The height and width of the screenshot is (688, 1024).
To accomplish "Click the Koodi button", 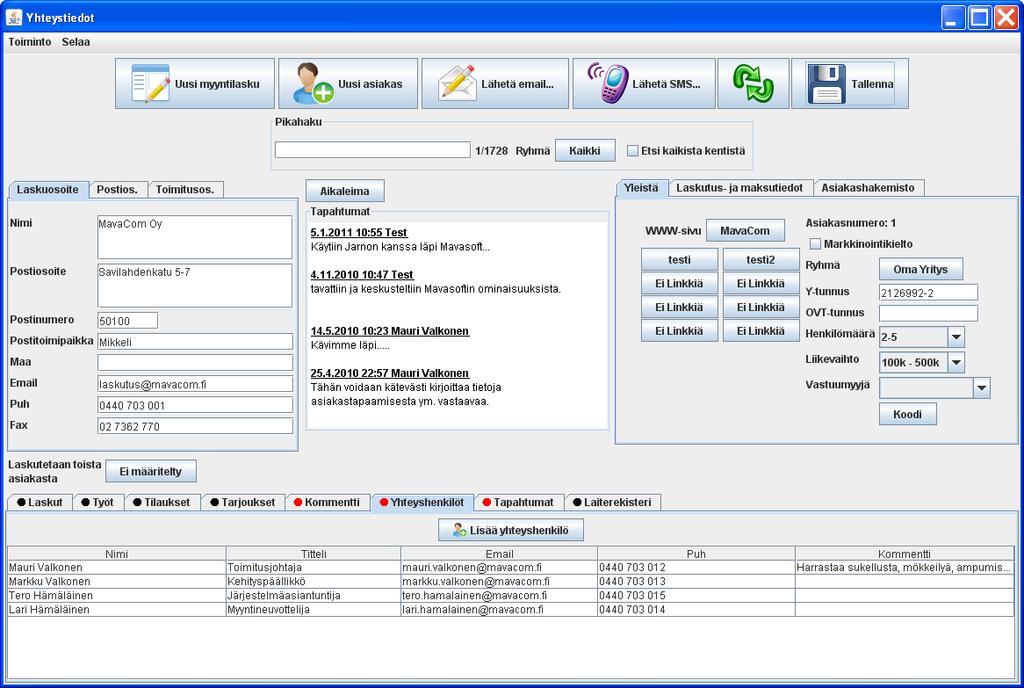I will [x=908, y=414].
